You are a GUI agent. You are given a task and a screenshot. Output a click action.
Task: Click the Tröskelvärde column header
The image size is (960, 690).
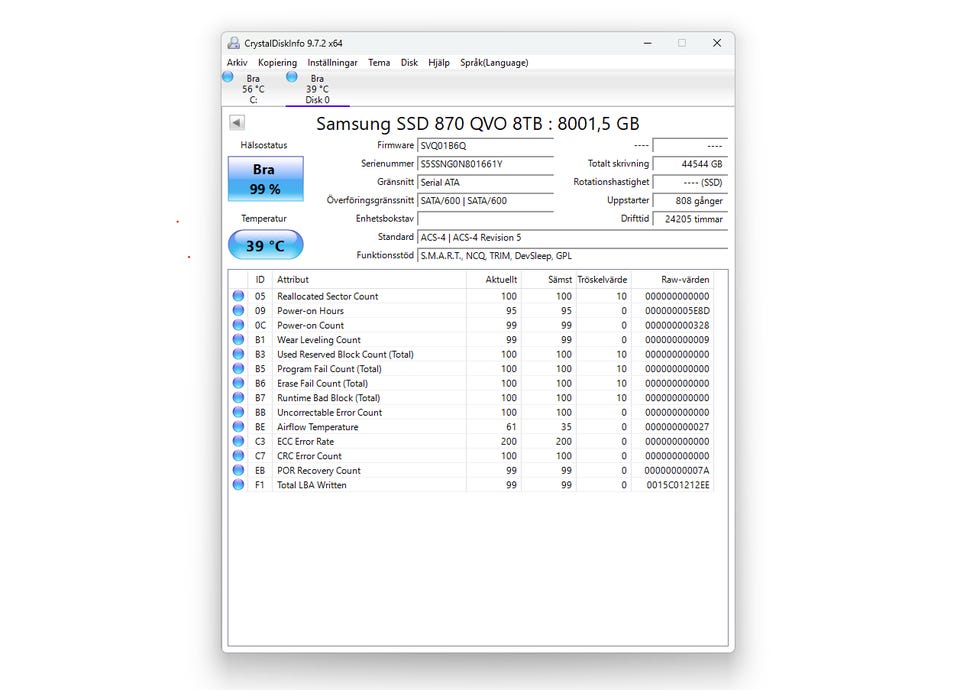pyautogui.click(x=603, y=280)
